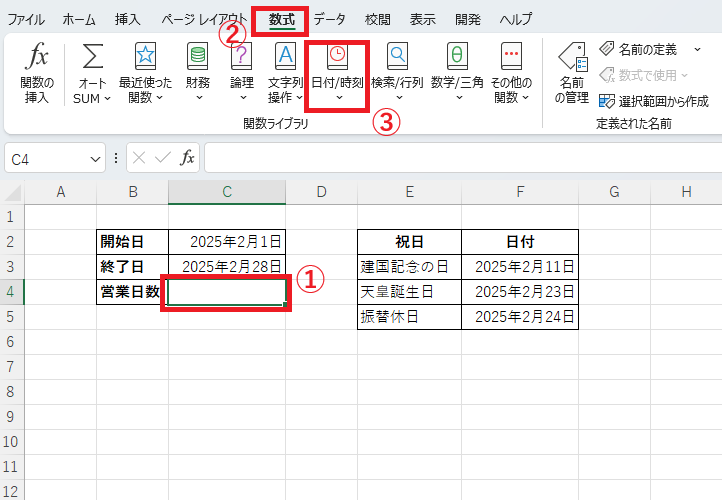The image size is (722, 500).
Task: Open その他の関数 library
Action: [x=511, y=73]
